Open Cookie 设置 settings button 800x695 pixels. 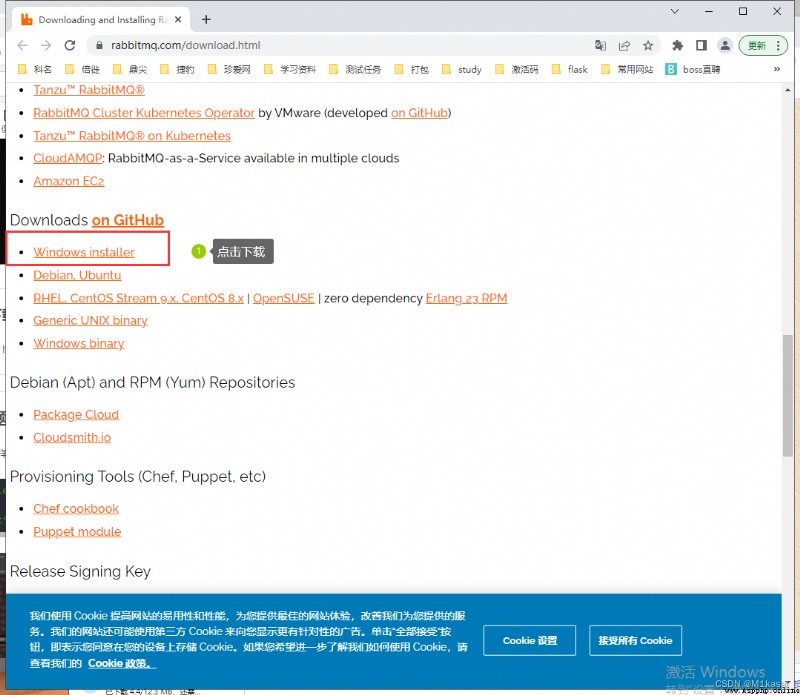(530, 640)
